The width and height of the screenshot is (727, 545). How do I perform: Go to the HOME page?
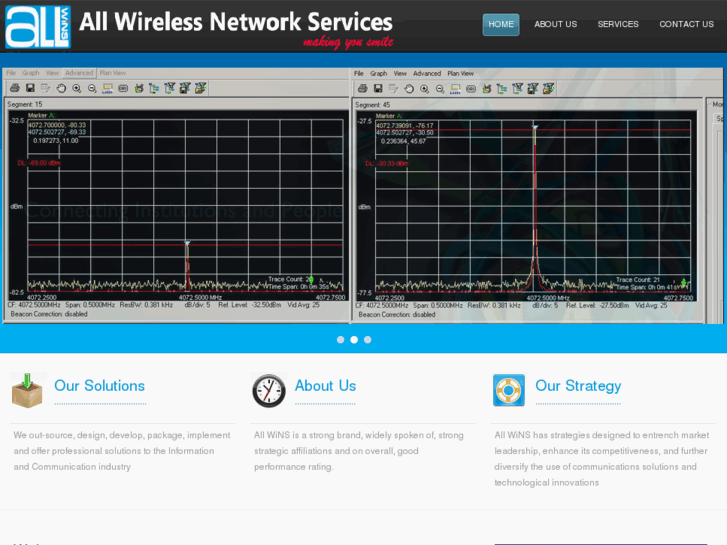pyautogui.click(x=501, y=24)
